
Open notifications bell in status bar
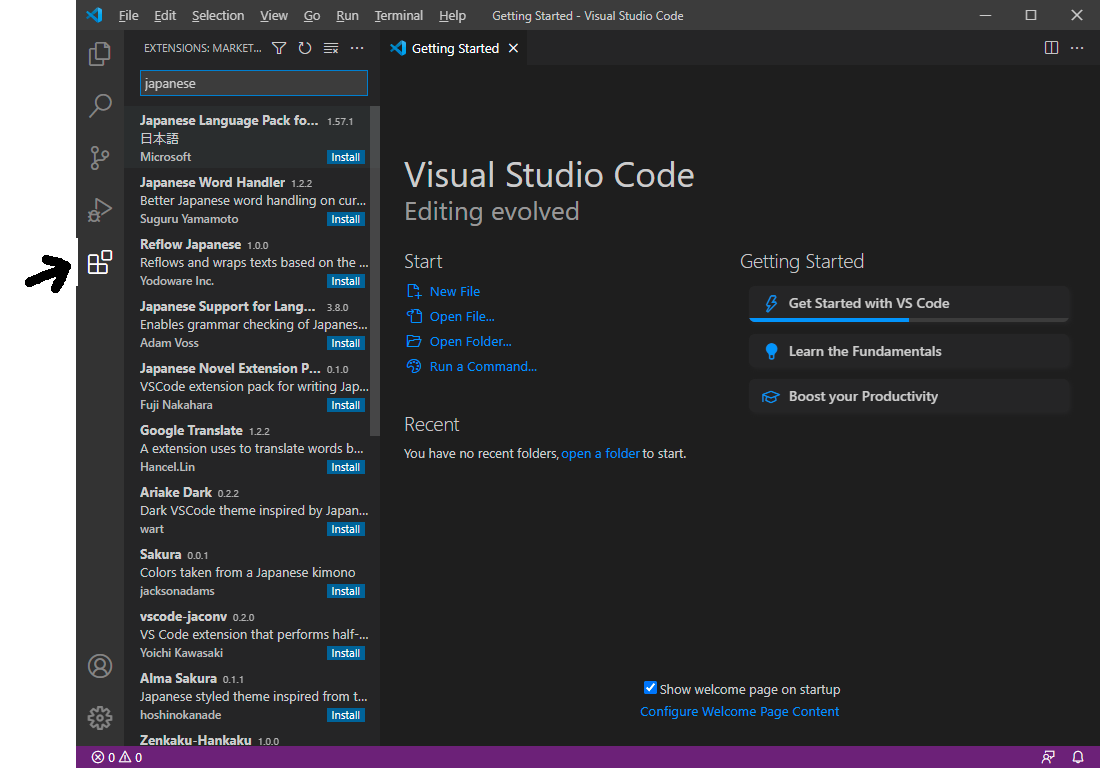point(1078,757)
